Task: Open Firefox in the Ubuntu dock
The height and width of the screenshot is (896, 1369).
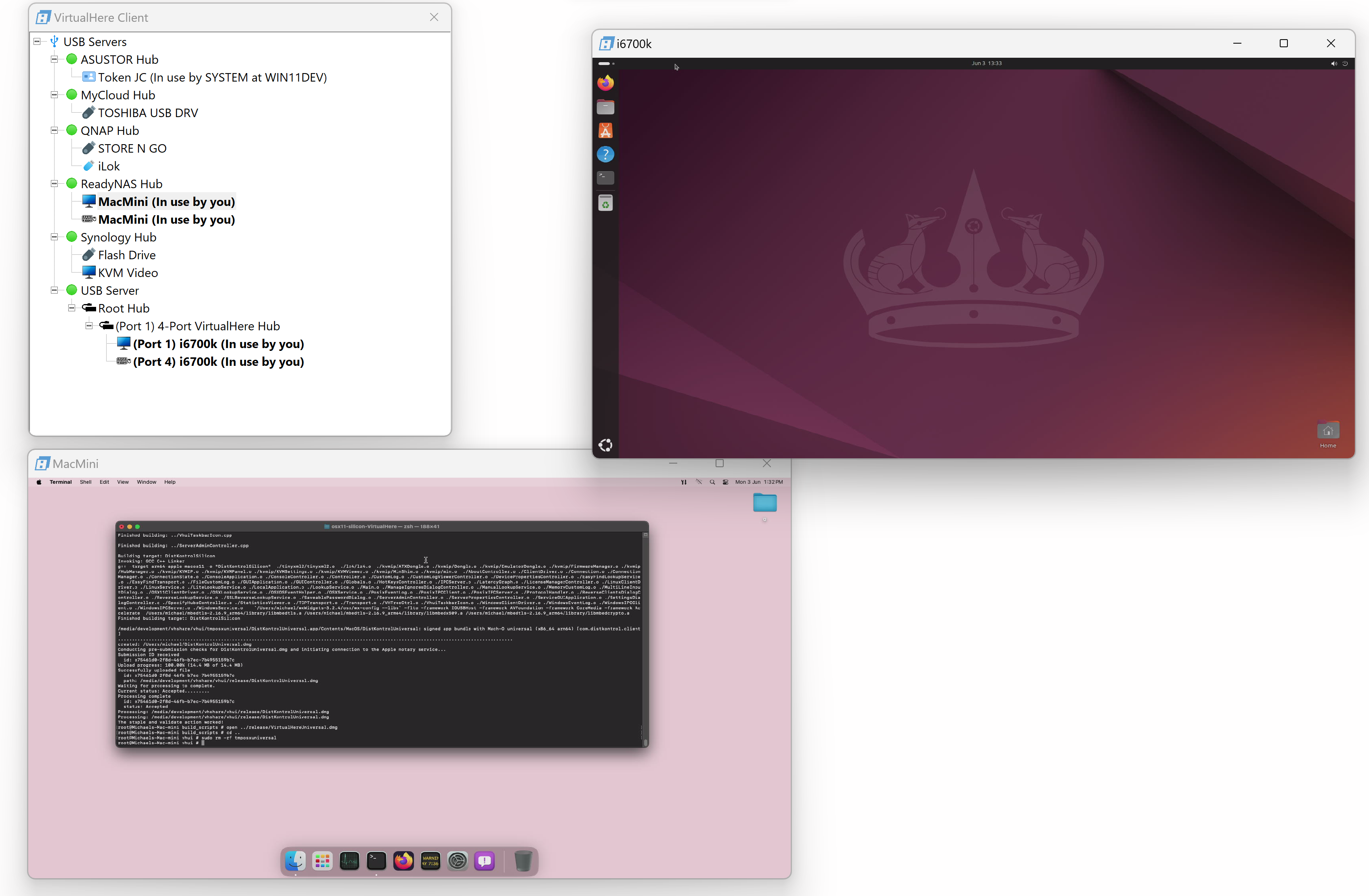Action: click(x=605, y=84)
